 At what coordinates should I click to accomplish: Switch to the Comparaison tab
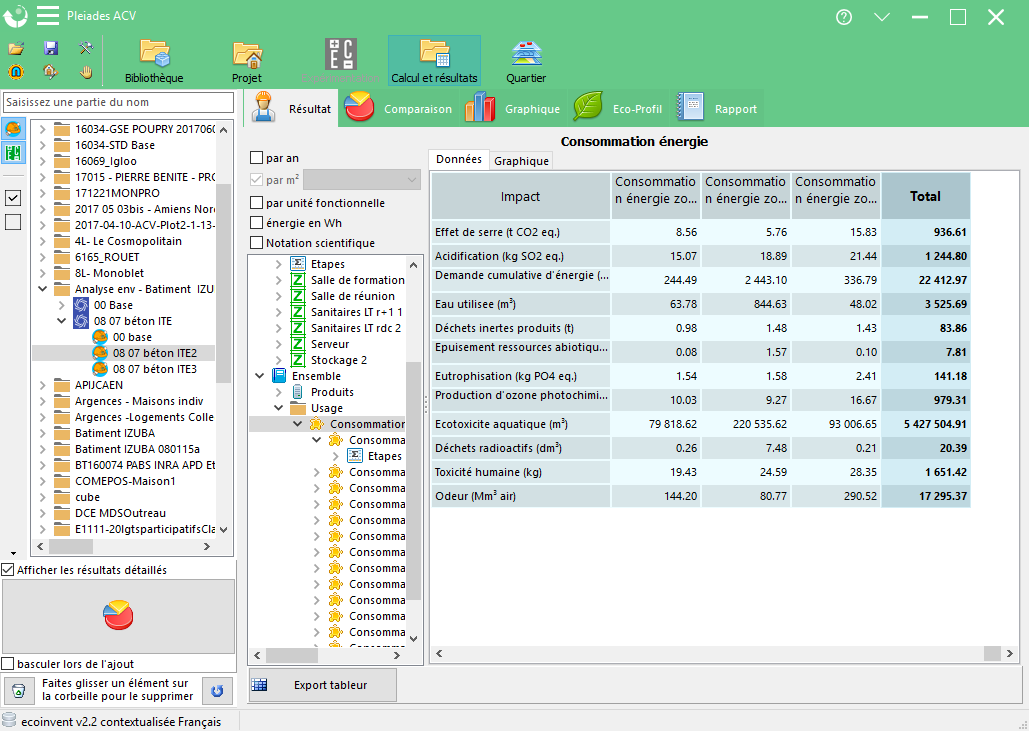coord(398,108)
